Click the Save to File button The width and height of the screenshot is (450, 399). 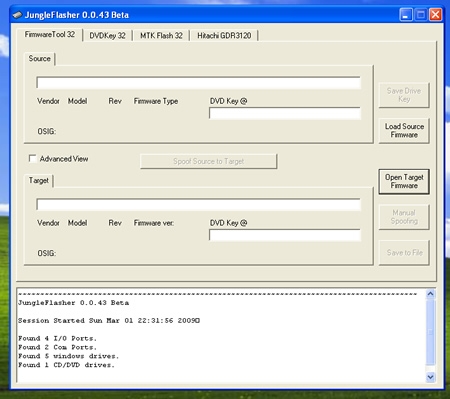[x=404, y=253]
